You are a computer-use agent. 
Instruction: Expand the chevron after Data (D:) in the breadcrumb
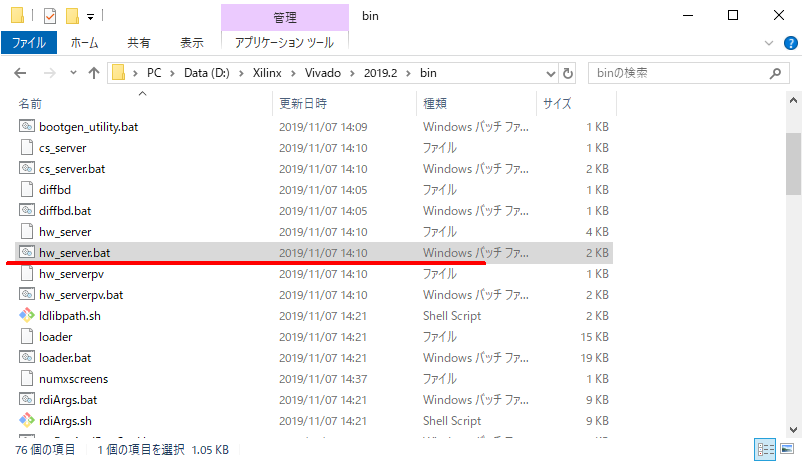(x=241, y=73)
